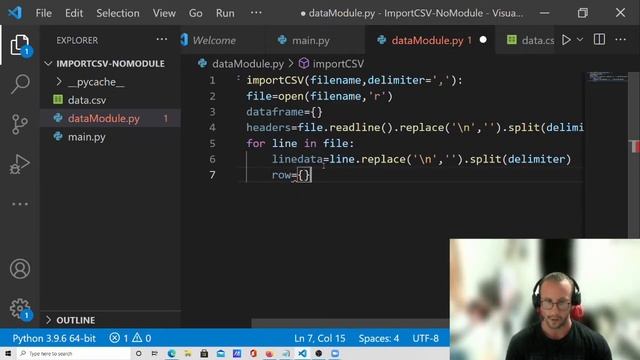The height and width of the screenshot is (360, 640).
Task: Open editor more actions ellipsis
Action: coord(620,40)
